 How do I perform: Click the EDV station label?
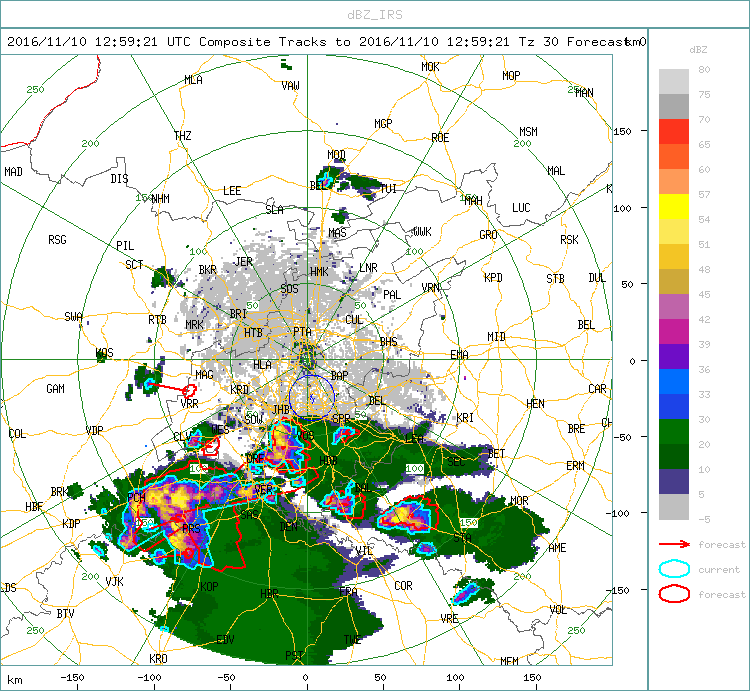click(x=225, y=639)
